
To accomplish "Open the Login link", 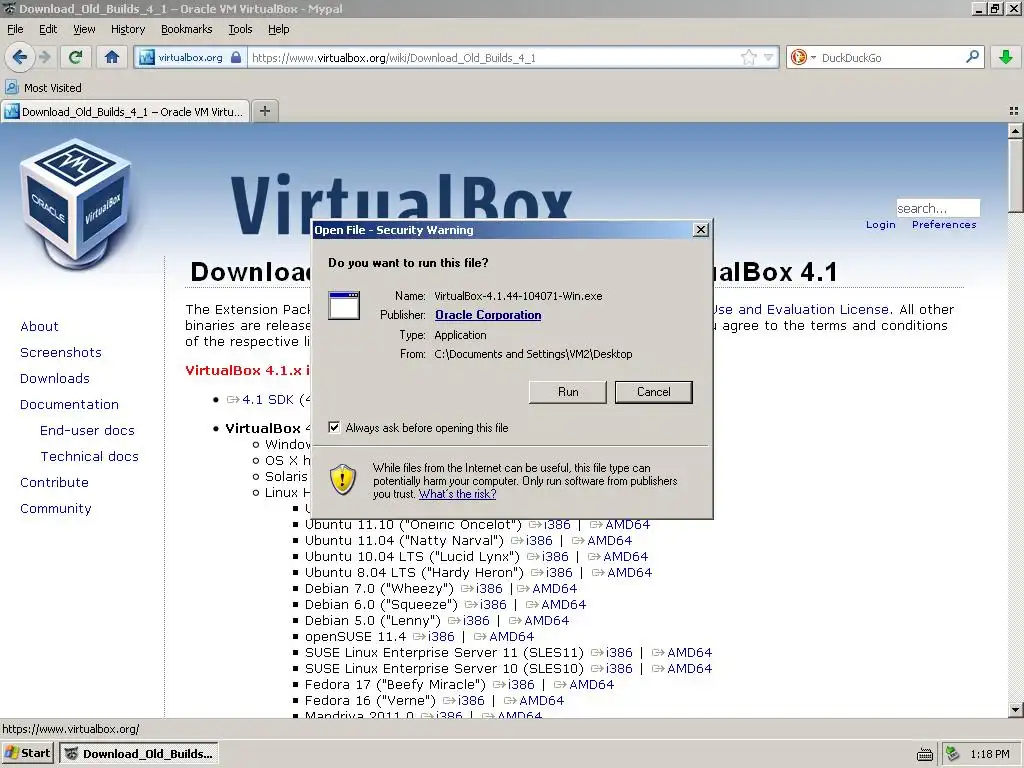I will (x=880, y=225).
